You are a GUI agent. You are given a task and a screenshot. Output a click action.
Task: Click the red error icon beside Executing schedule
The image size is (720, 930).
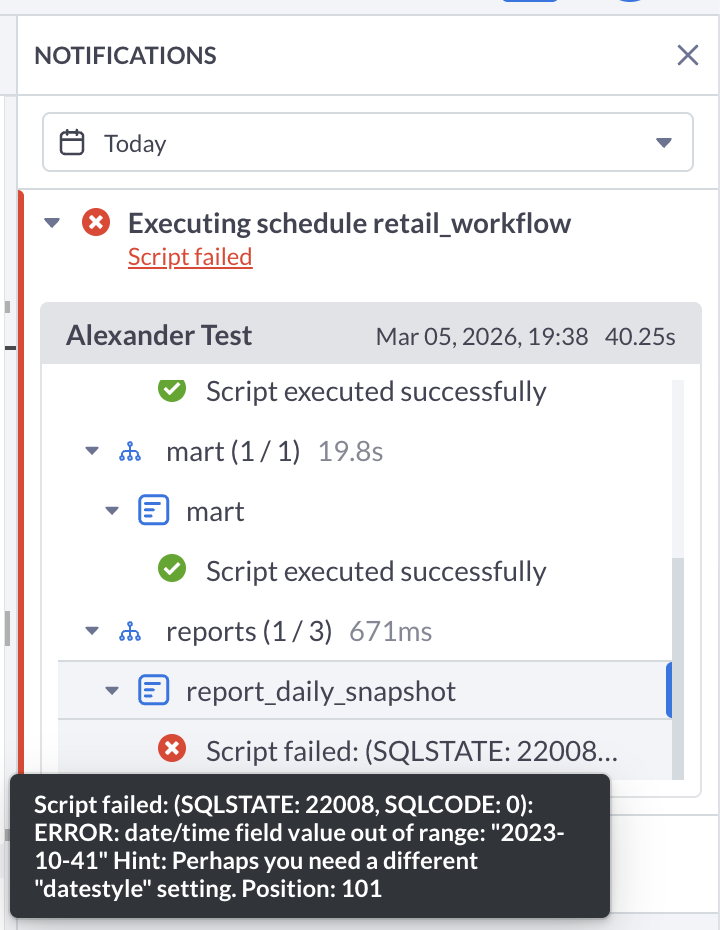(x=95, y=222)
